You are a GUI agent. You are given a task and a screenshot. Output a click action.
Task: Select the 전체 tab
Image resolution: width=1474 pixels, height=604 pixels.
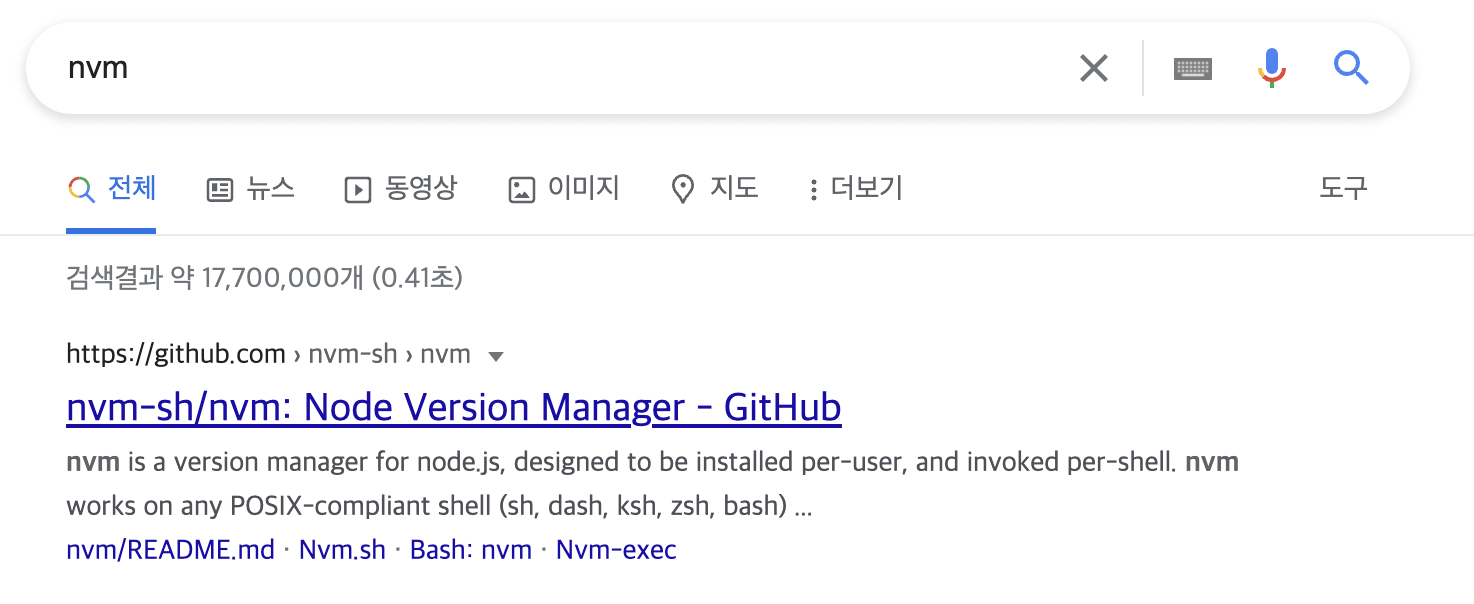[x=111, y=189]
